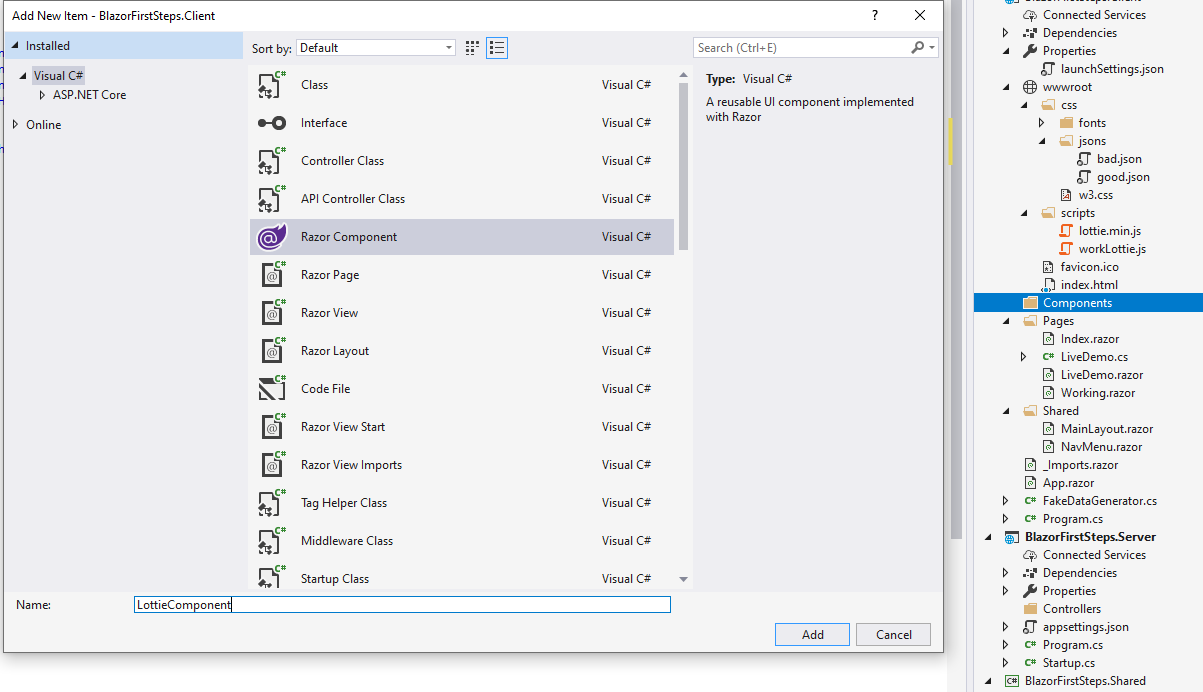Click the good.json file icon
The height and width of the screenshot is (692, 1203).
[x=1085, y=177]
